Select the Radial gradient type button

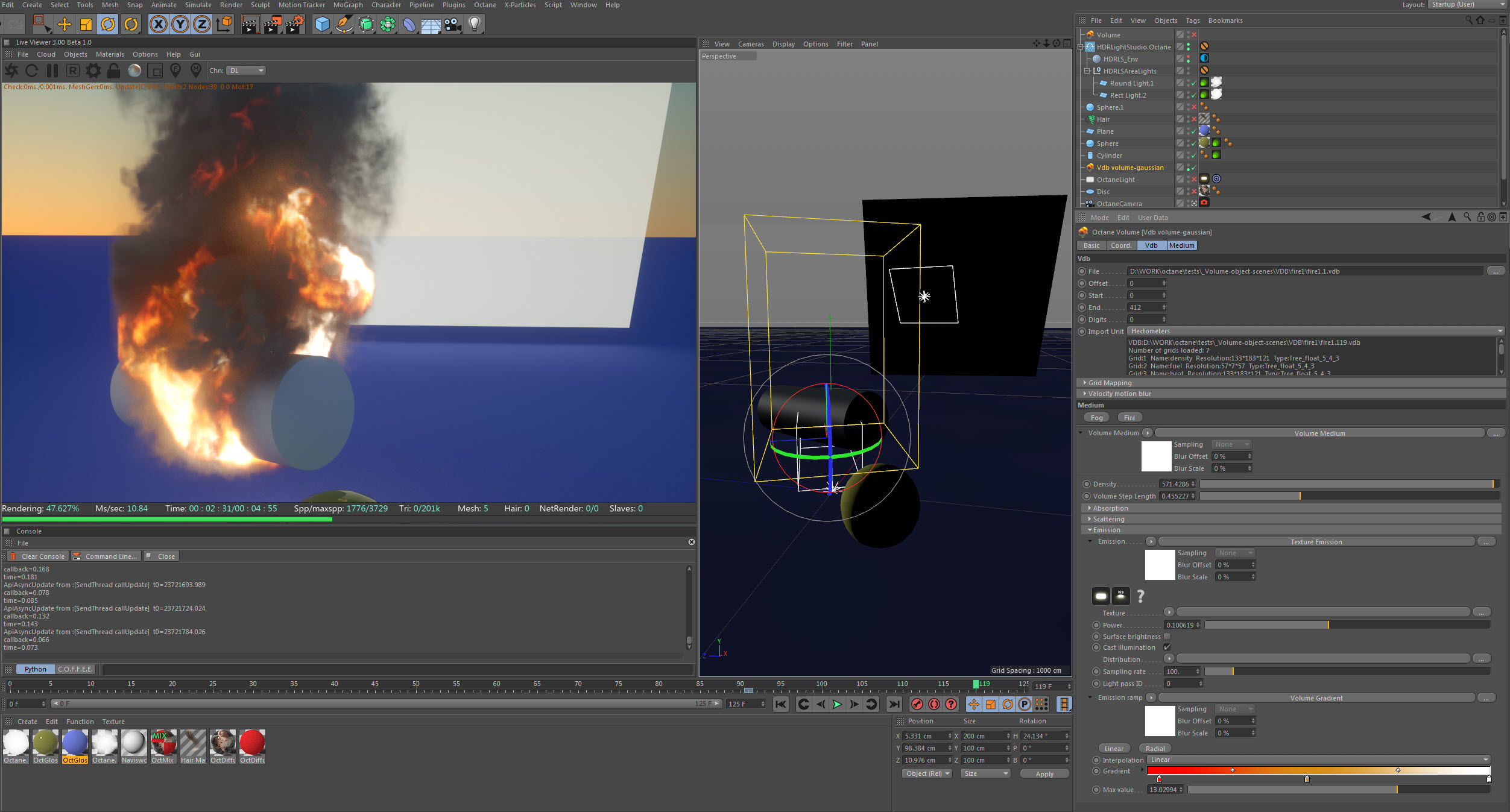click(x=1155, y=749)
